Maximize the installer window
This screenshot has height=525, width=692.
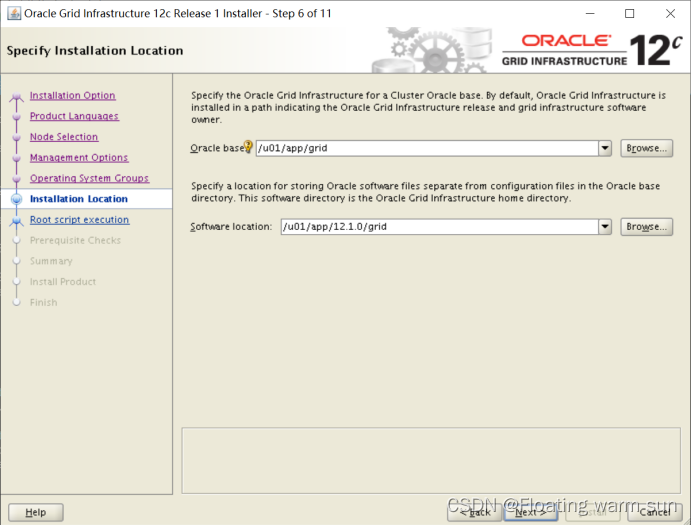(630, 14)
